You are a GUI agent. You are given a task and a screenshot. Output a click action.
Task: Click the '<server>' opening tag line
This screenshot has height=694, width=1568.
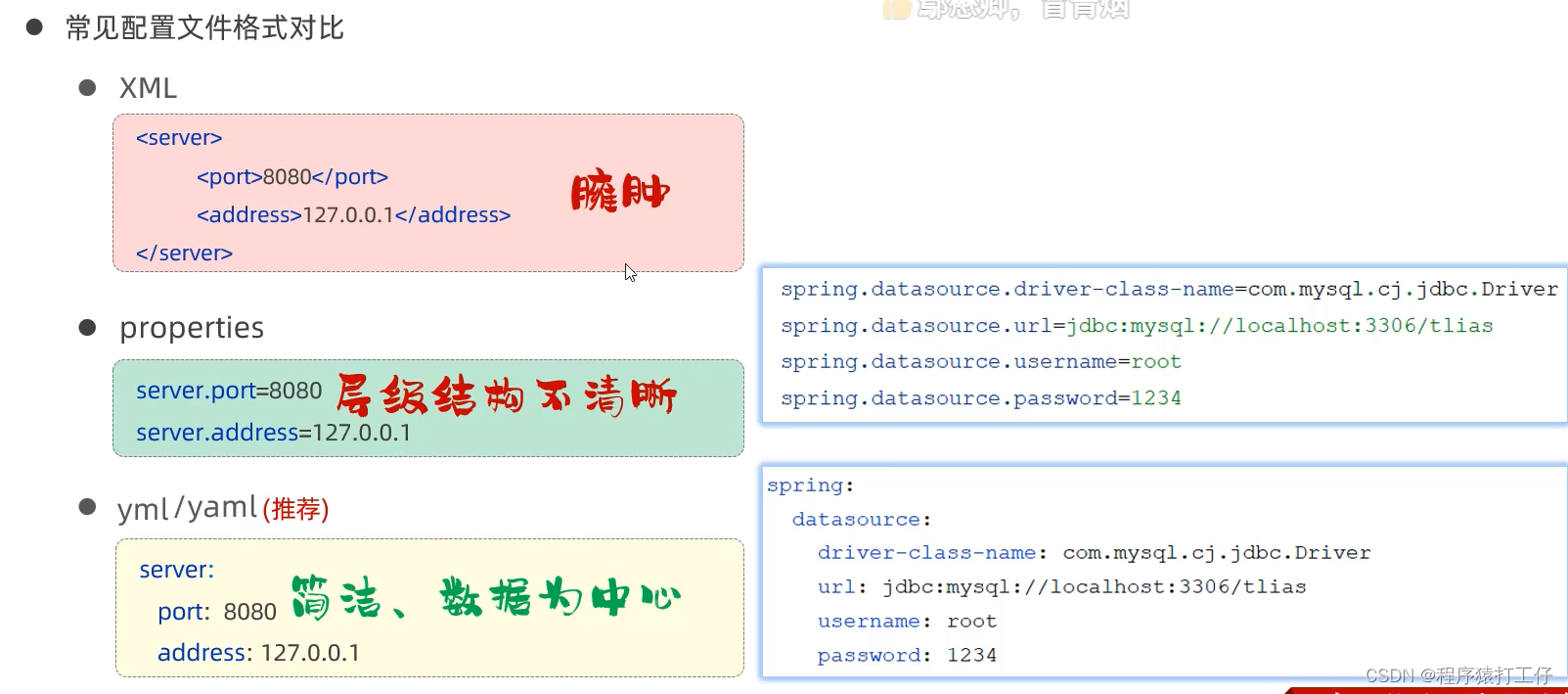[x=179, y=138]
